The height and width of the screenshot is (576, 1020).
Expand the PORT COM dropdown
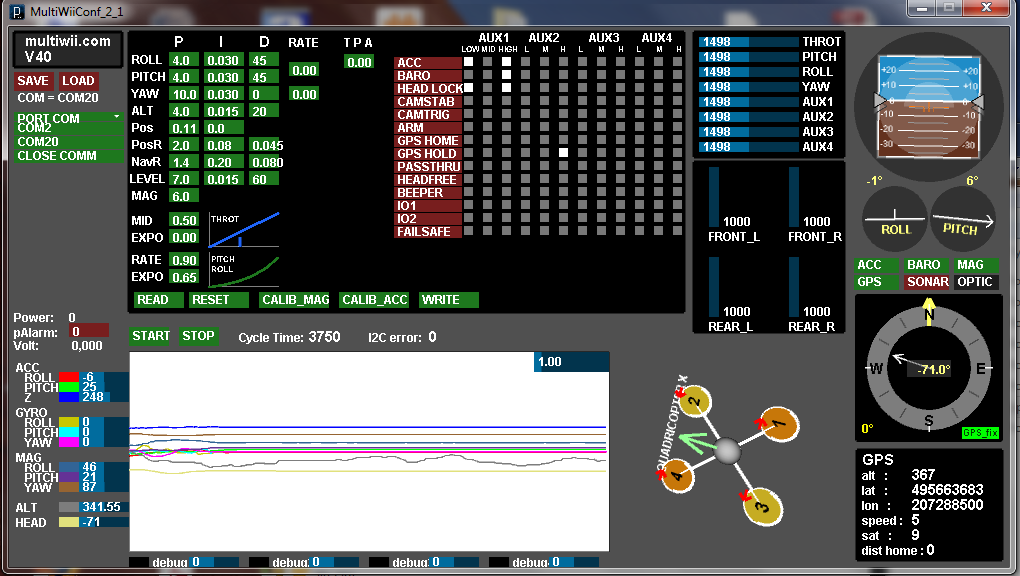click(68, 118)
